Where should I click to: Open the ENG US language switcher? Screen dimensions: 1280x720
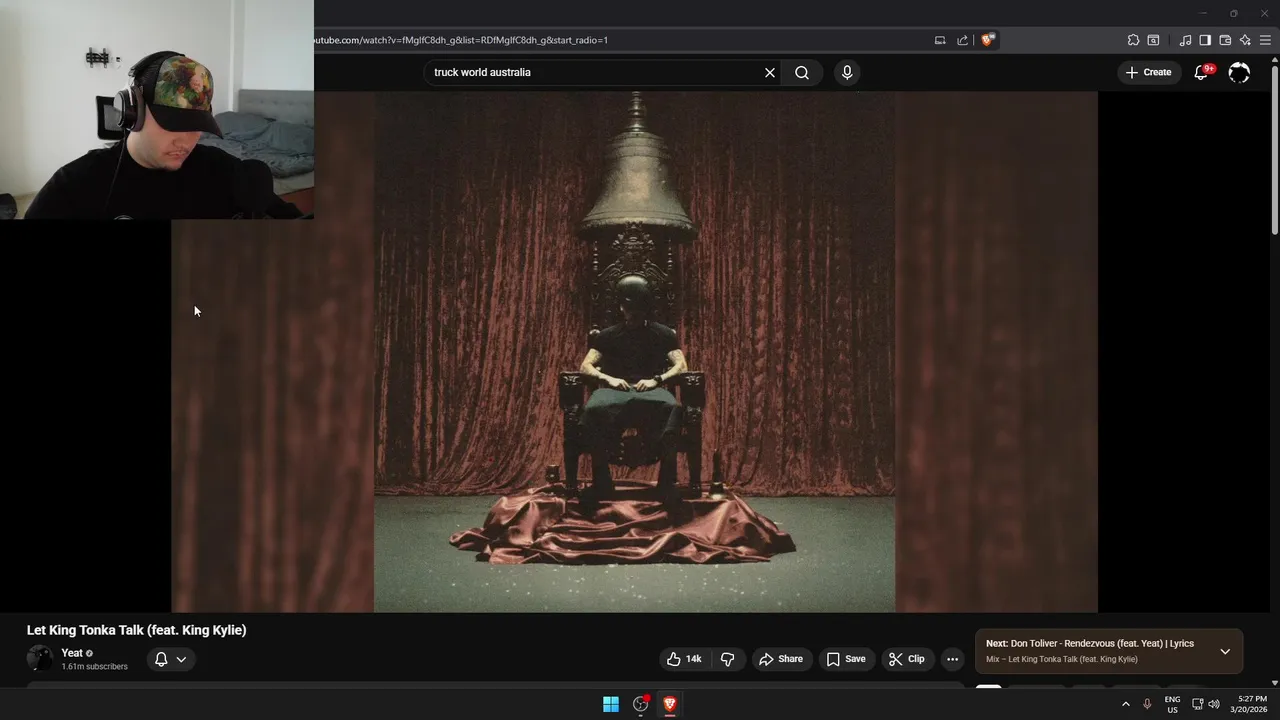[1172, 704]
